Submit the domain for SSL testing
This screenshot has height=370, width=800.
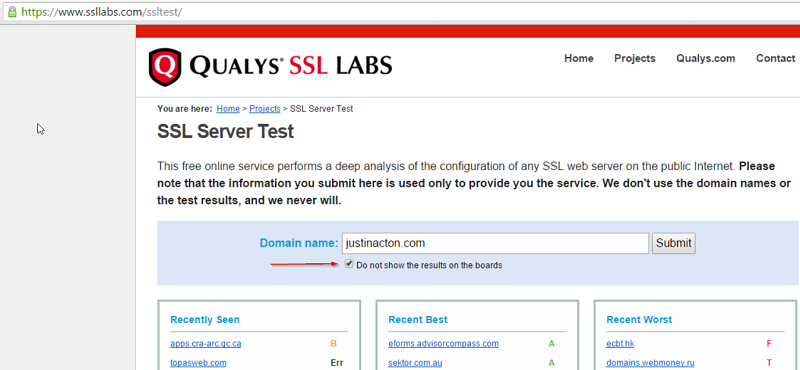[673, 243]
